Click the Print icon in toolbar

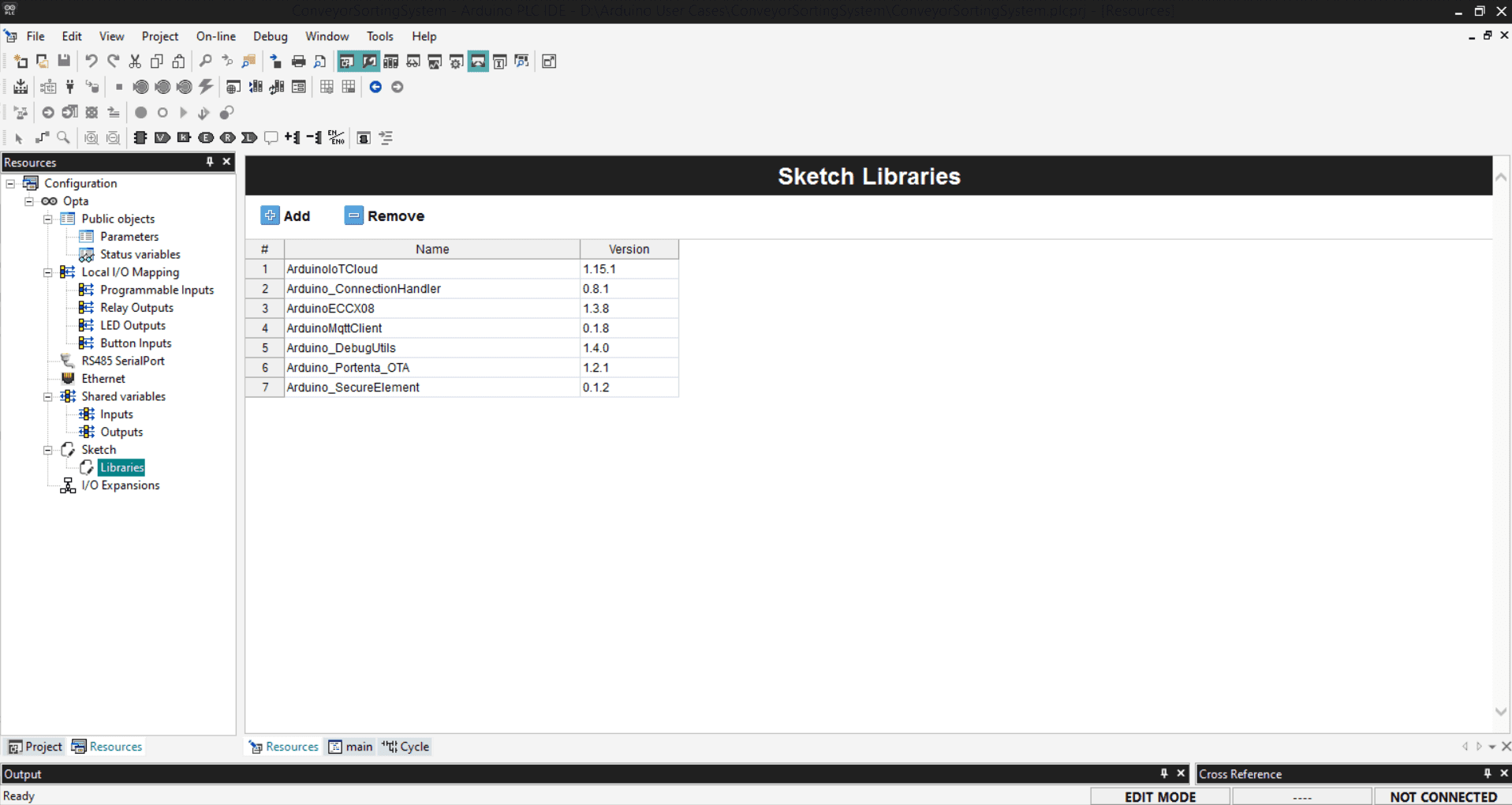pos(298,62)
